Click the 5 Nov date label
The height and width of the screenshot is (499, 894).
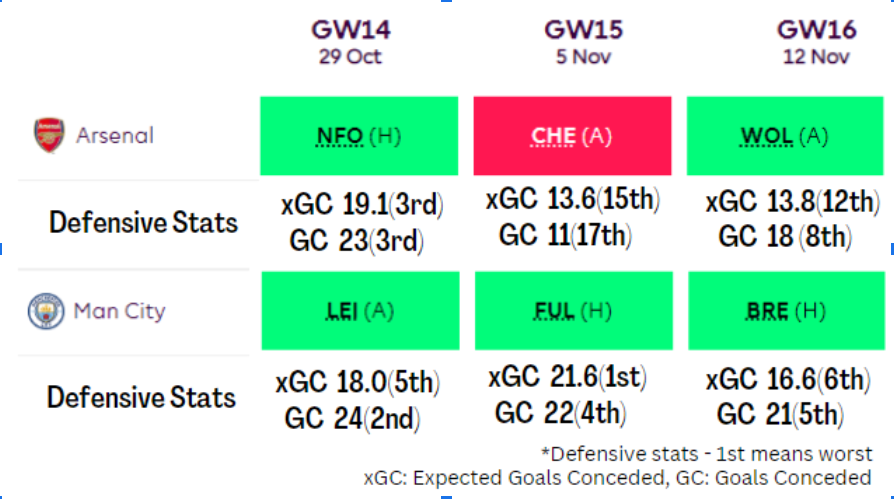(x=583, y=57)
